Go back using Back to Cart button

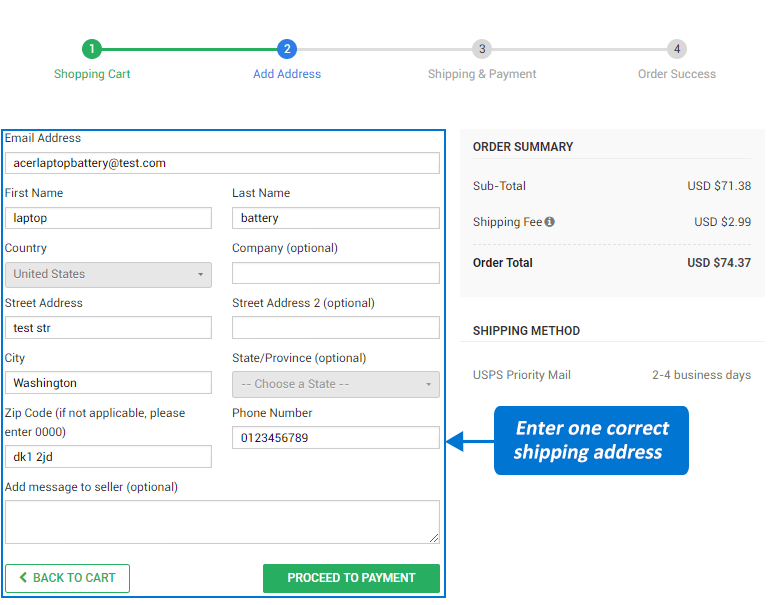point(67,578)
